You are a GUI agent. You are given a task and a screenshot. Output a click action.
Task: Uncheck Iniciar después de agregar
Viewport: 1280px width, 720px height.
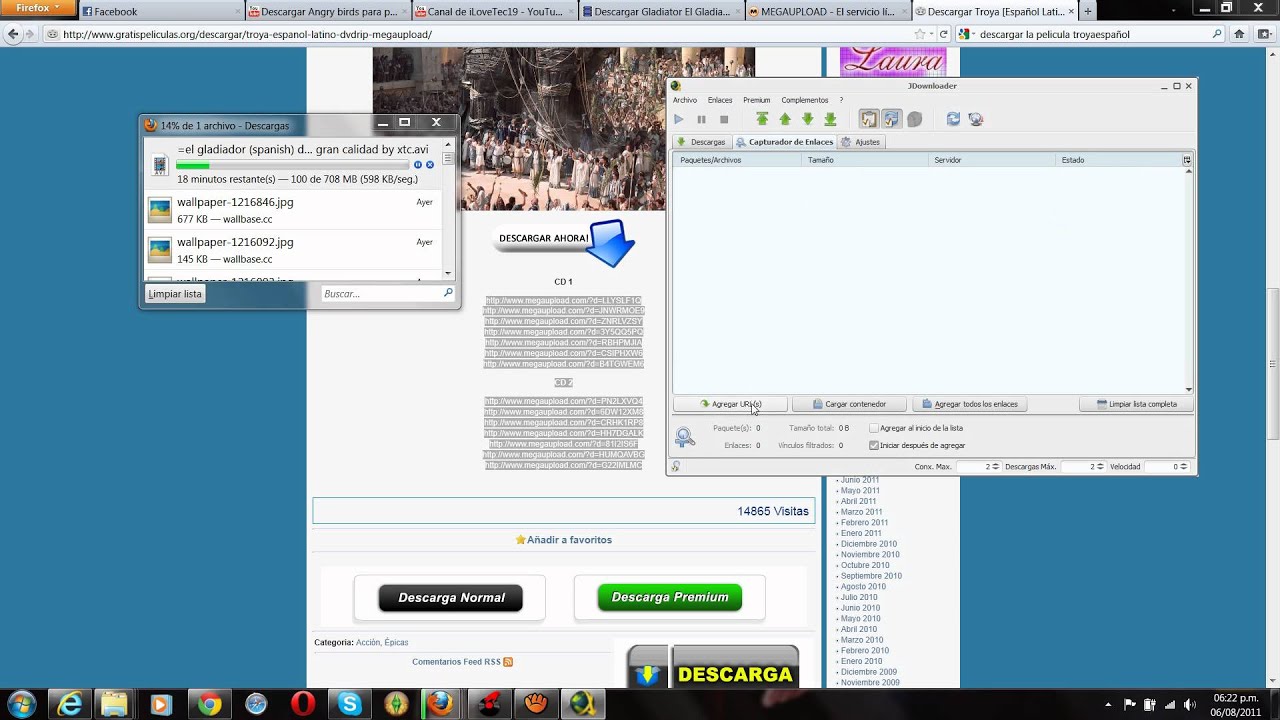click(x=874, y=445)
